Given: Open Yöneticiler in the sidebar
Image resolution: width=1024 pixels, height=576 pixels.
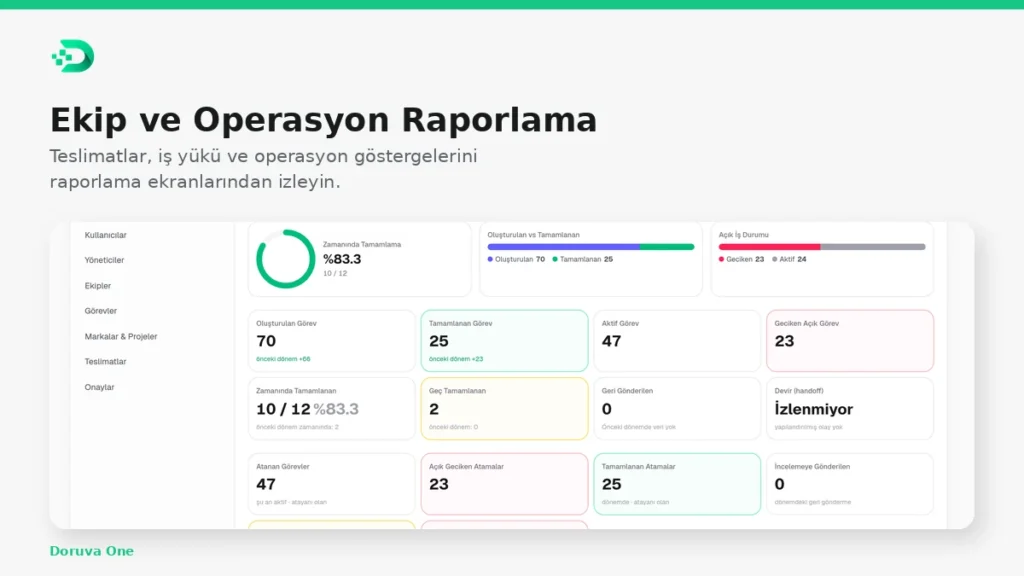Looking at the screenshot, I should 104,260.
